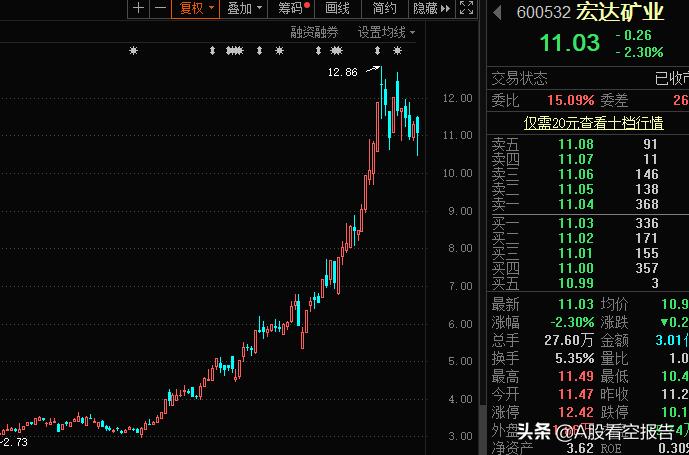Click the 8.00 price axis label

(461, 248)
